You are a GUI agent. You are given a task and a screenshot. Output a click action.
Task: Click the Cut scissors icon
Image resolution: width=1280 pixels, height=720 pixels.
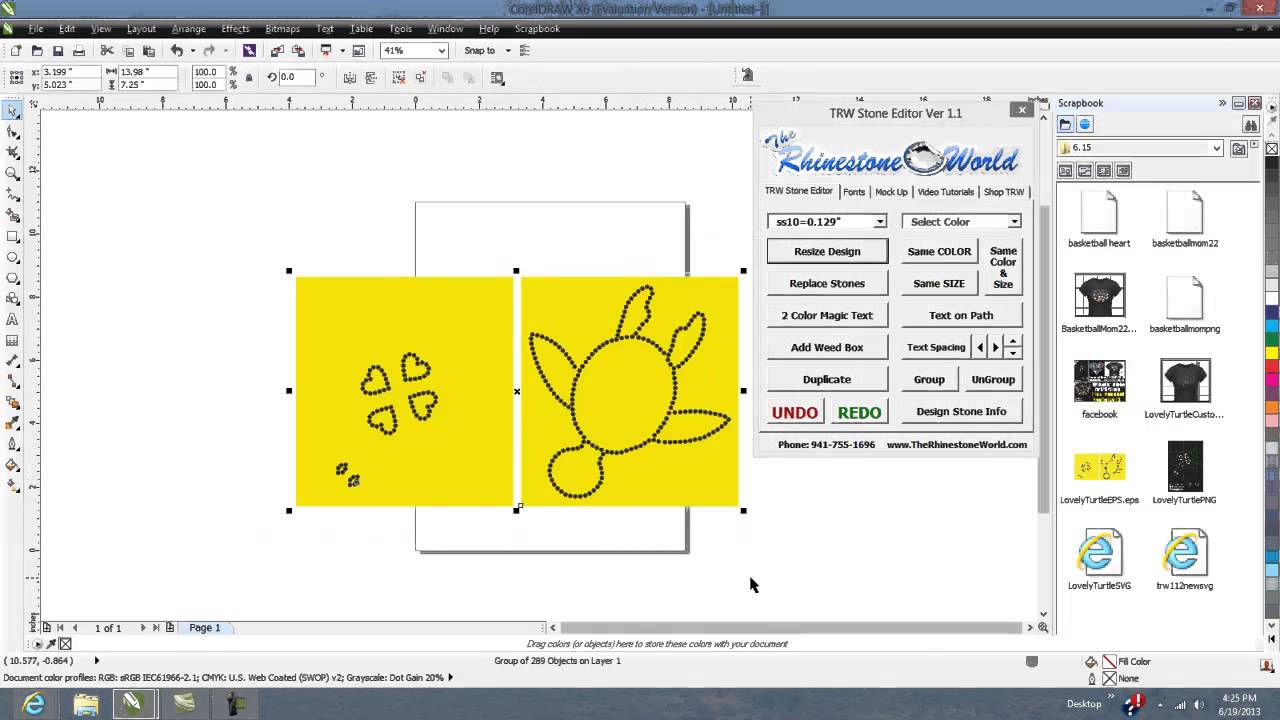tap(107, 51)
